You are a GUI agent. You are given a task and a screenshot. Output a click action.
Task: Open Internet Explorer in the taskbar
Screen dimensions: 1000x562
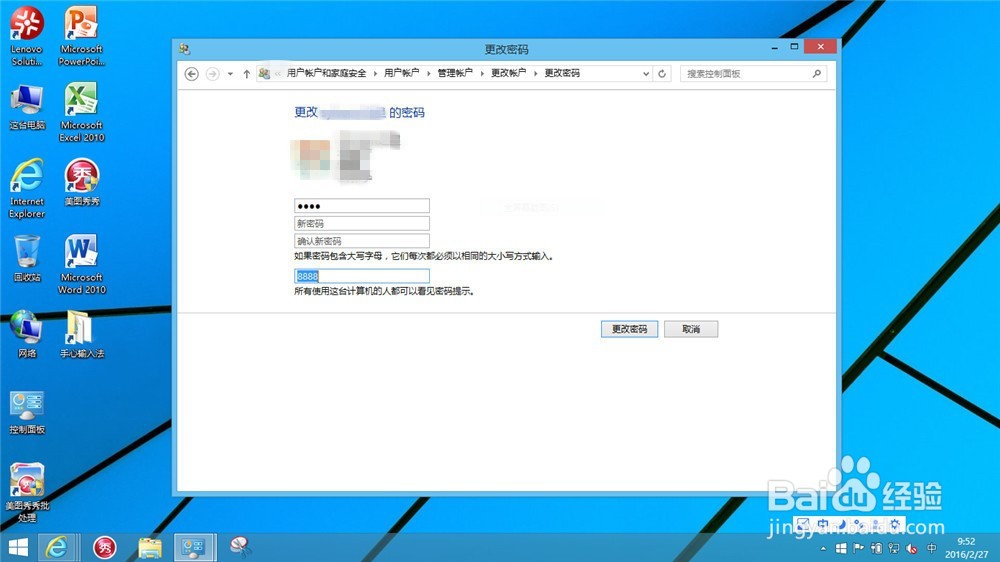57,547
